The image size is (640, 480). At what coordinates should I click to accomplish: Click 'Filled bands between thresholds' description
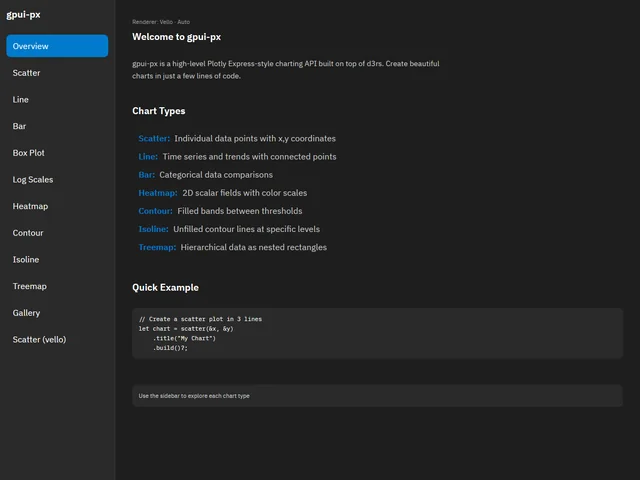click(240, 211)
